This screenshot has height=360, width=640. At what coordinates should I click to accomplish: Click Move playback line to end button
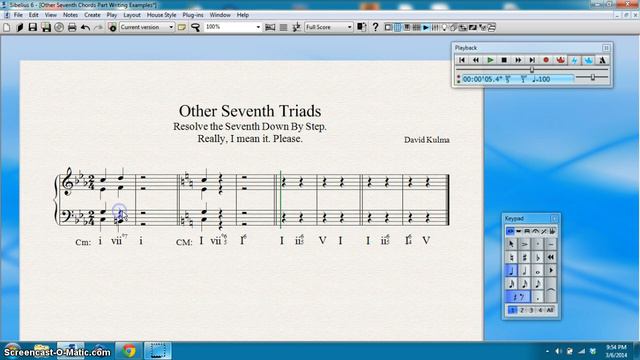(x=532, y=60)
